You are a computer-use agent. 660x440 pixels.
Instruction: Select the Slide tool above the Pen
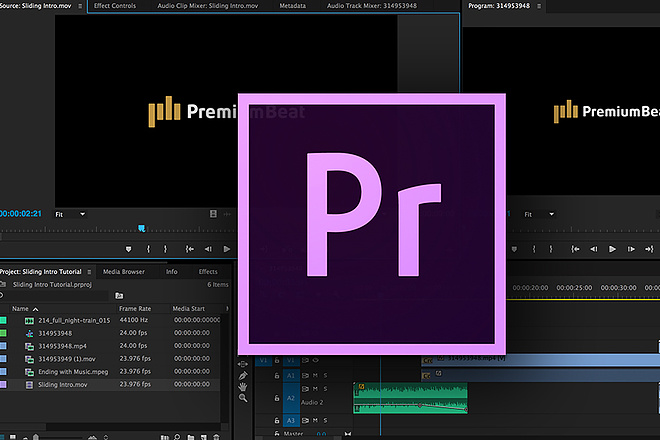click(243, 364)
